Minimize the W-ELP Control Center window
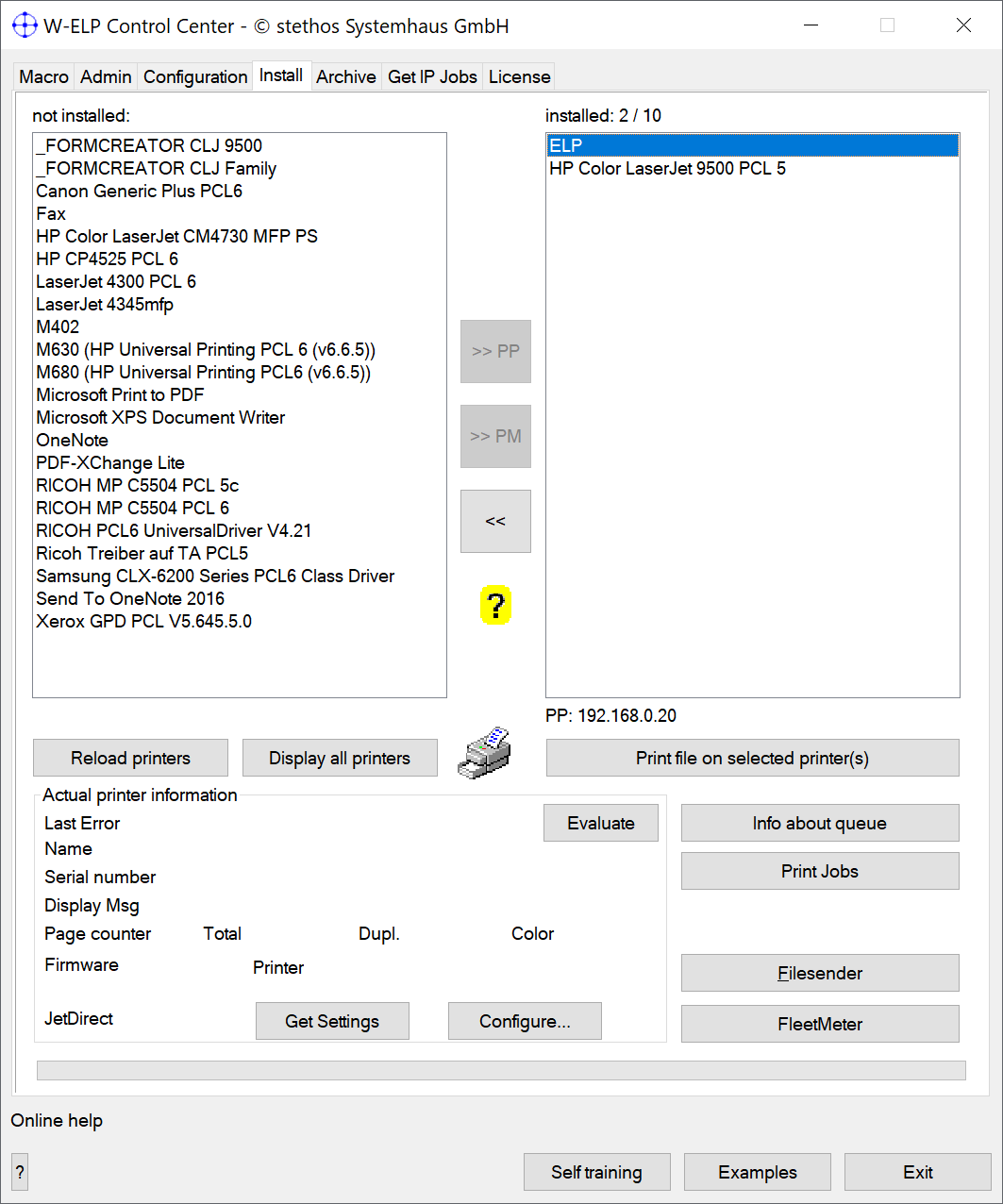Screen dimensions: 1003x1204 (x=811, y=25)
